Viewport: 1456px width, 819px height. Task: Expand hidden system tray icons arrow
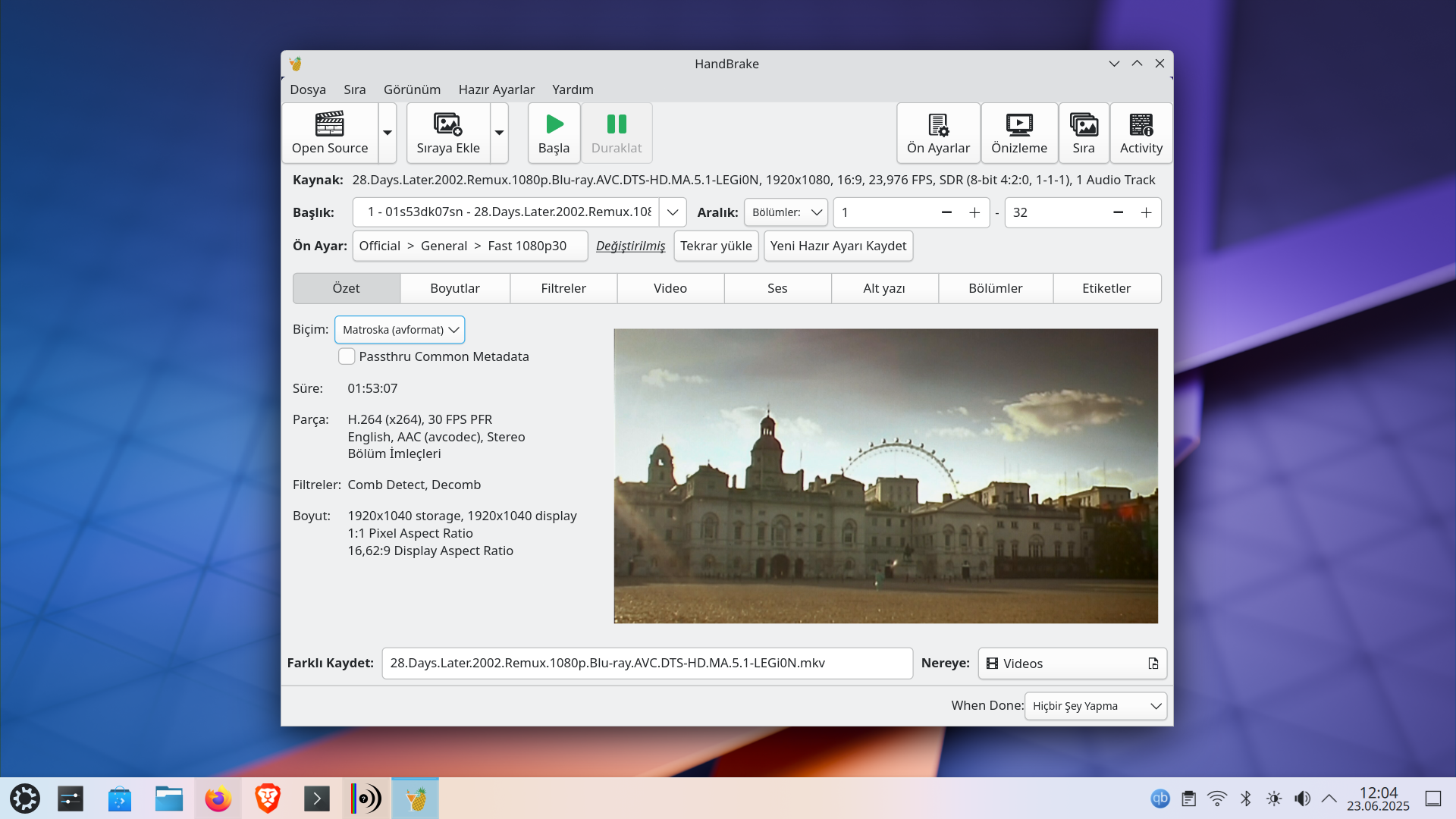pyautogui.click(x=1329, y=799)
